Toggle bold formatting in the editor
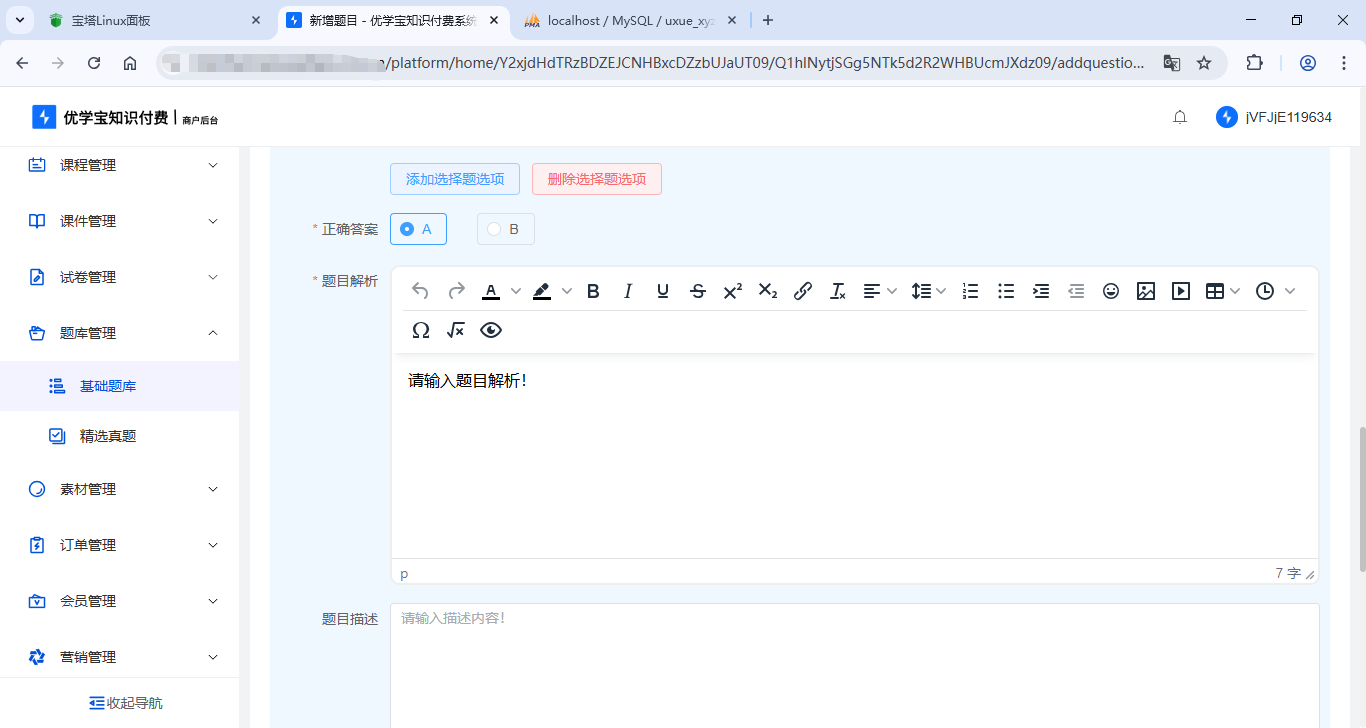Viewport: 1366px width, 728px height. pos(593,291)
